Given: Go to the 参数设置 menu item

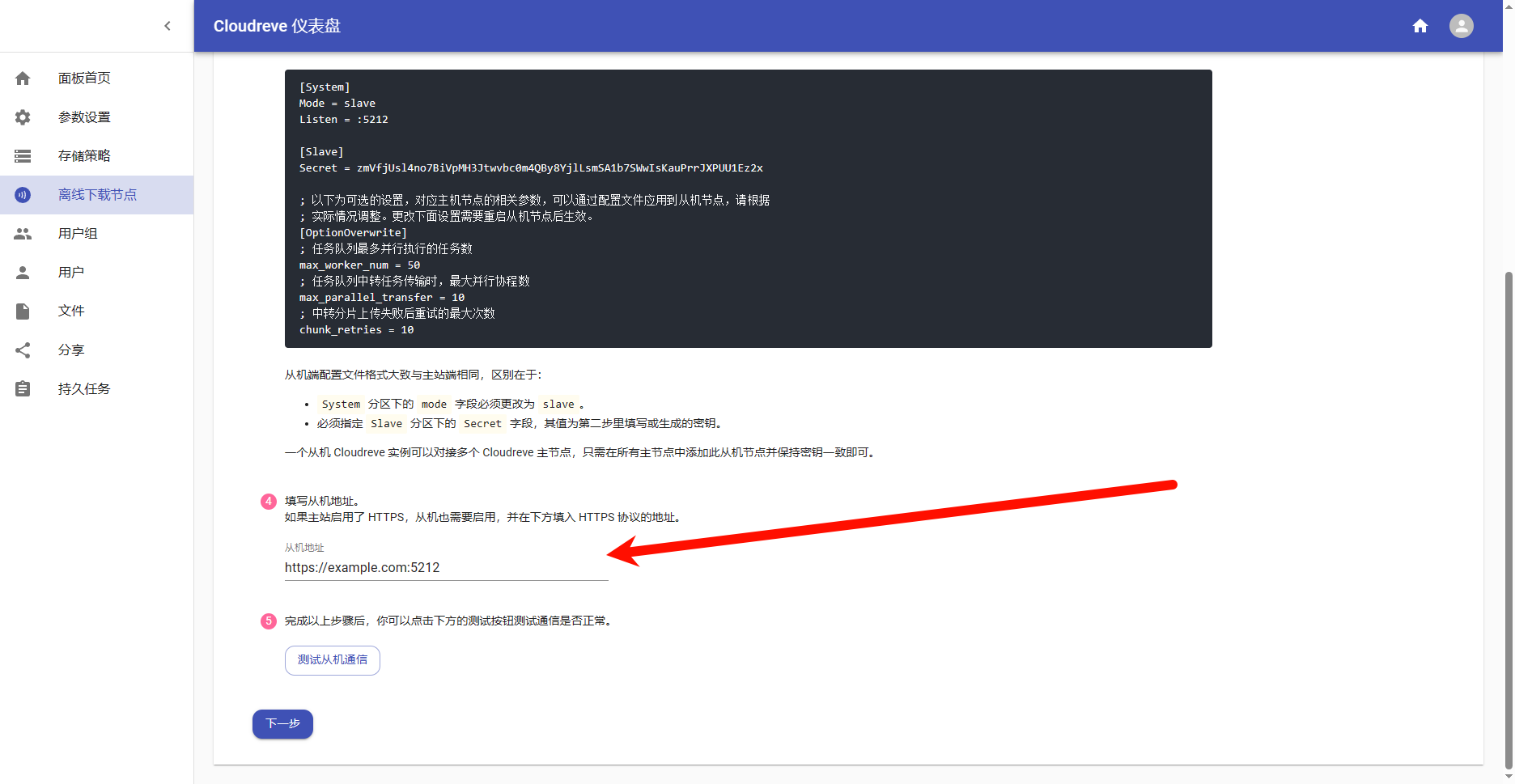Looking at the screenshot, I should (x=96, y=117).
